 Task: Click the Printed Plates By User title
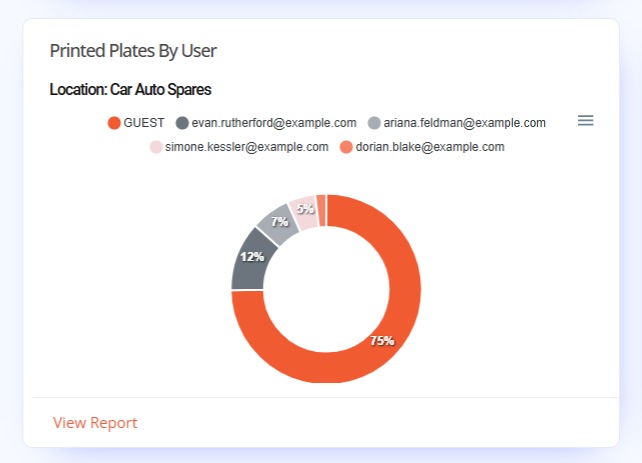coord(133,51)
